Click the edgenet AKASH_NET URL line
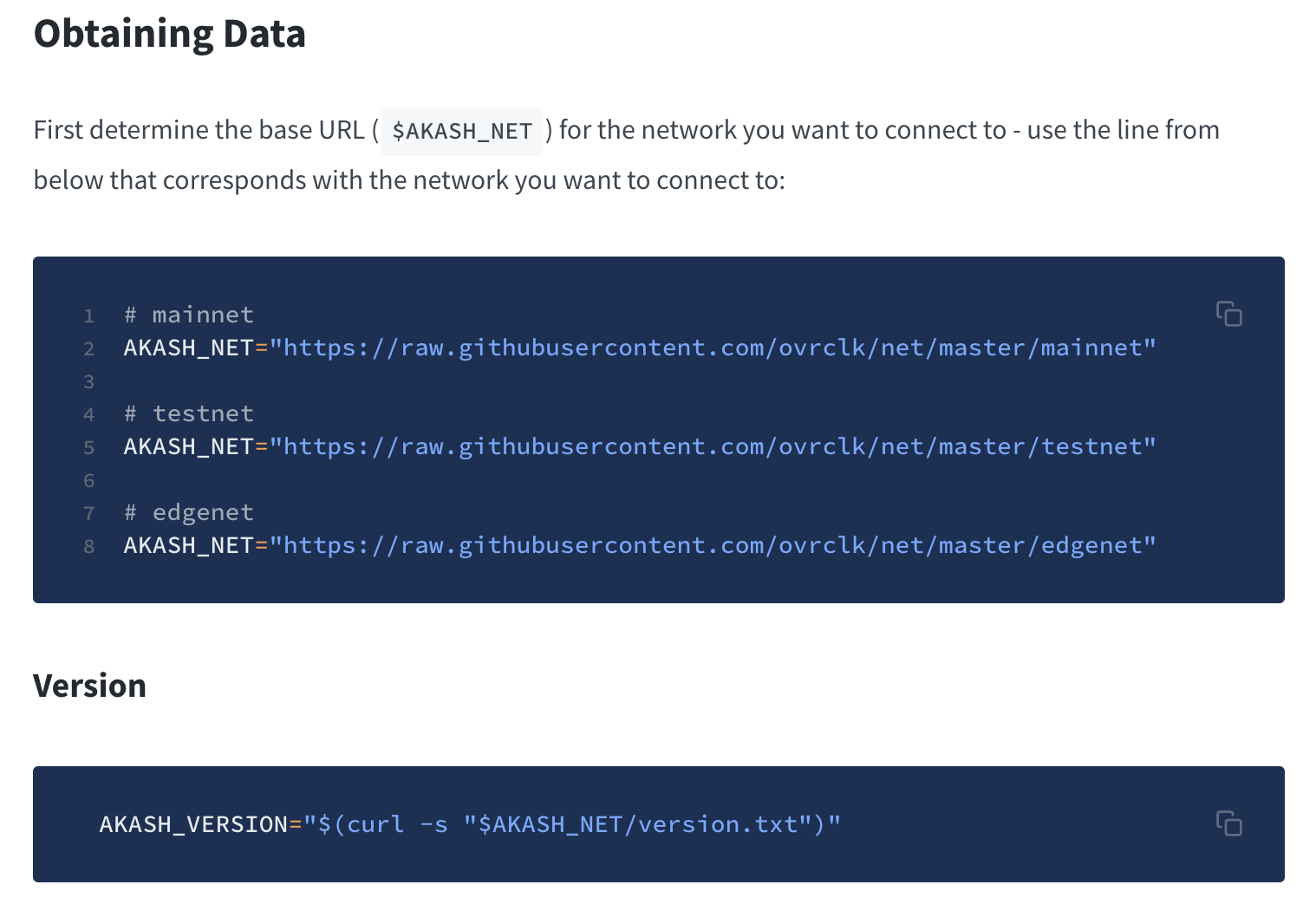 pos(640,546)
